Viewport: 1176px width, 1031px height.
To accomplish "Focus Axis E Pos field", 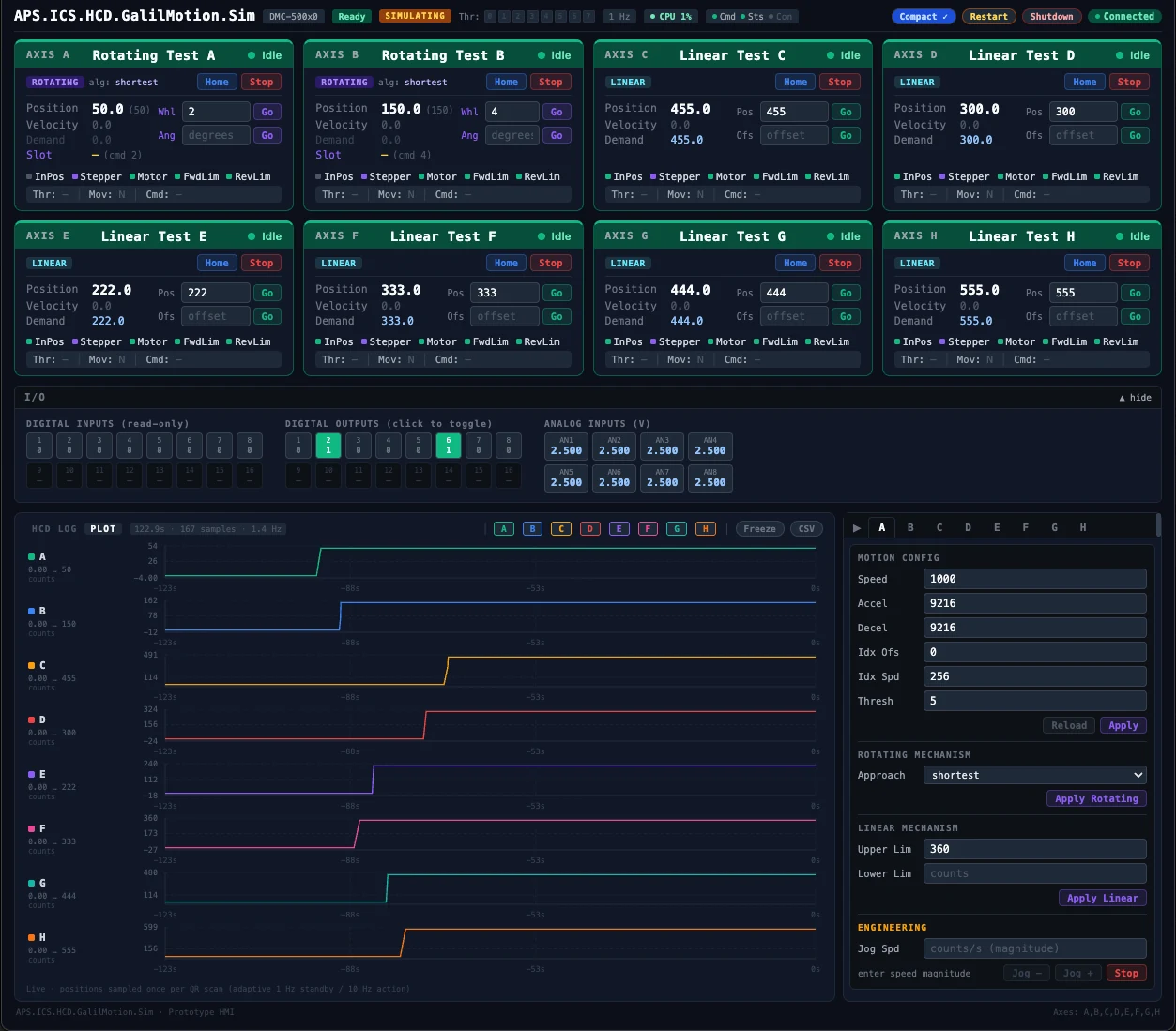I will click(x=216, y=293).
